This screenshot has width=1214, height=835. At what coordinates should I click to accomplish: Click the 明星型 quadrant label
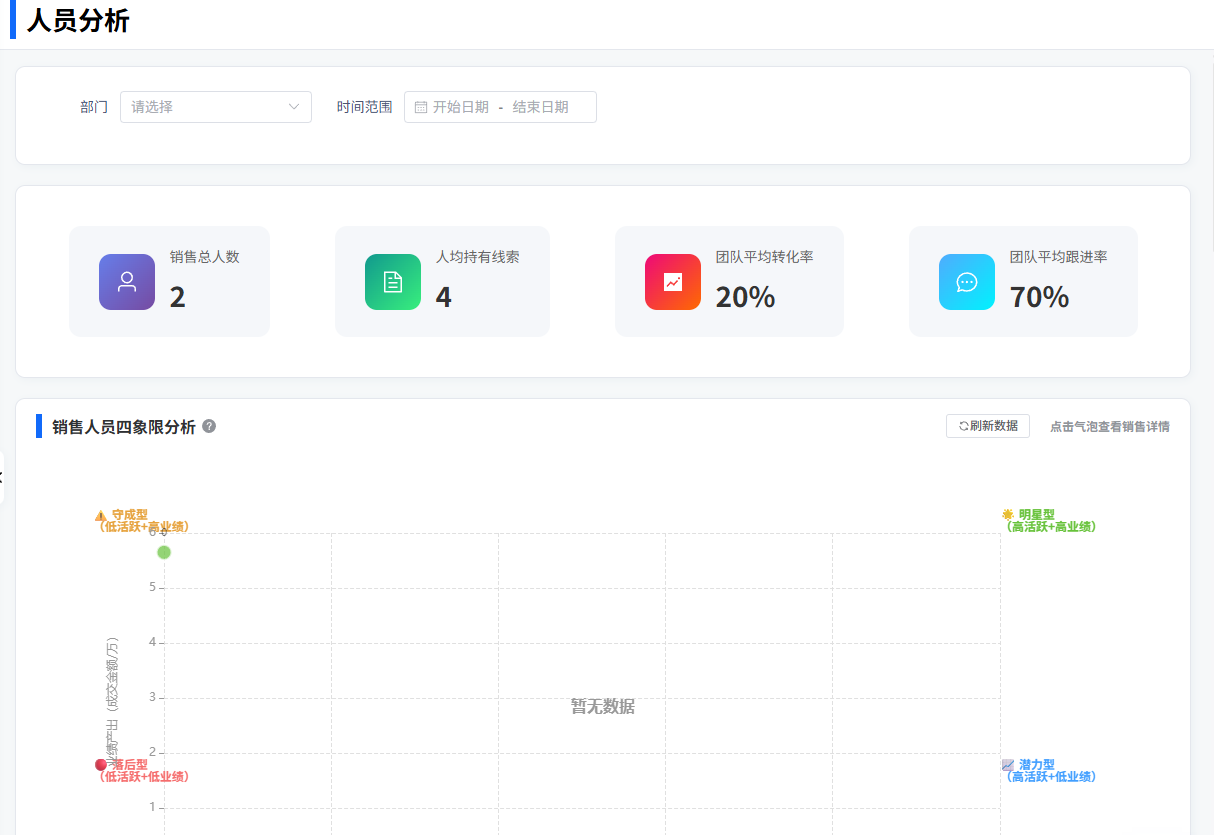(1036, 514)
